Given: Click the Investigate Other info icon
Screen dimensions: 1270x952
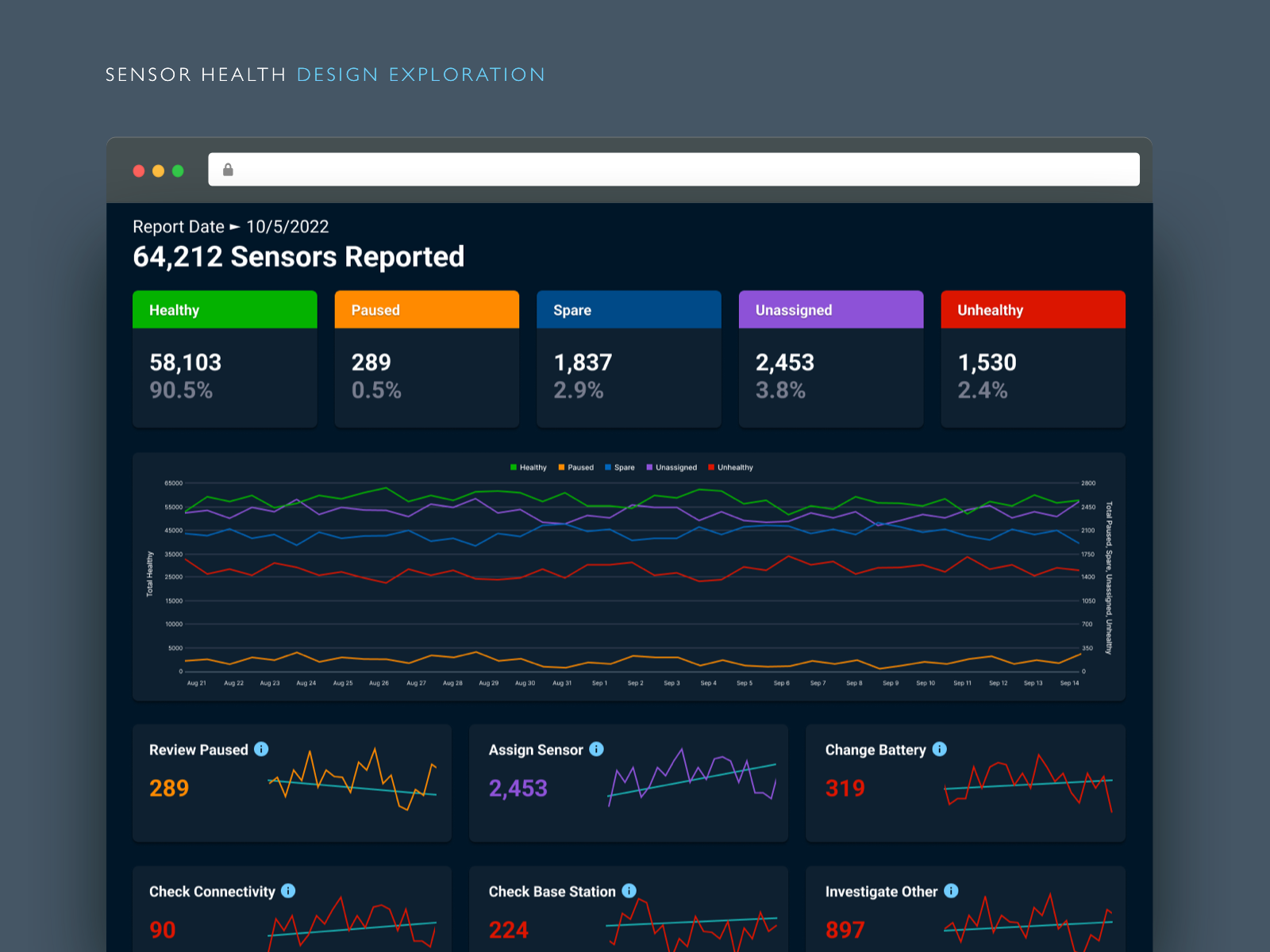Looking at the screenshot, I should coord(950,891).
